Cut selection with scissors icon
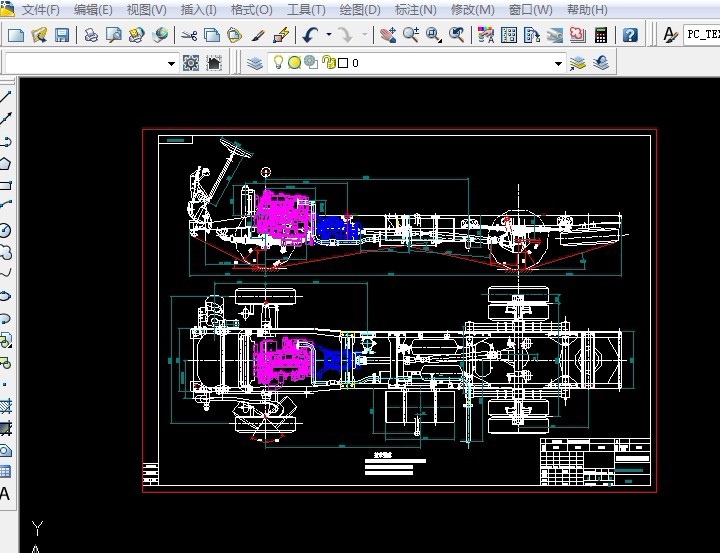 click(189, 35)
